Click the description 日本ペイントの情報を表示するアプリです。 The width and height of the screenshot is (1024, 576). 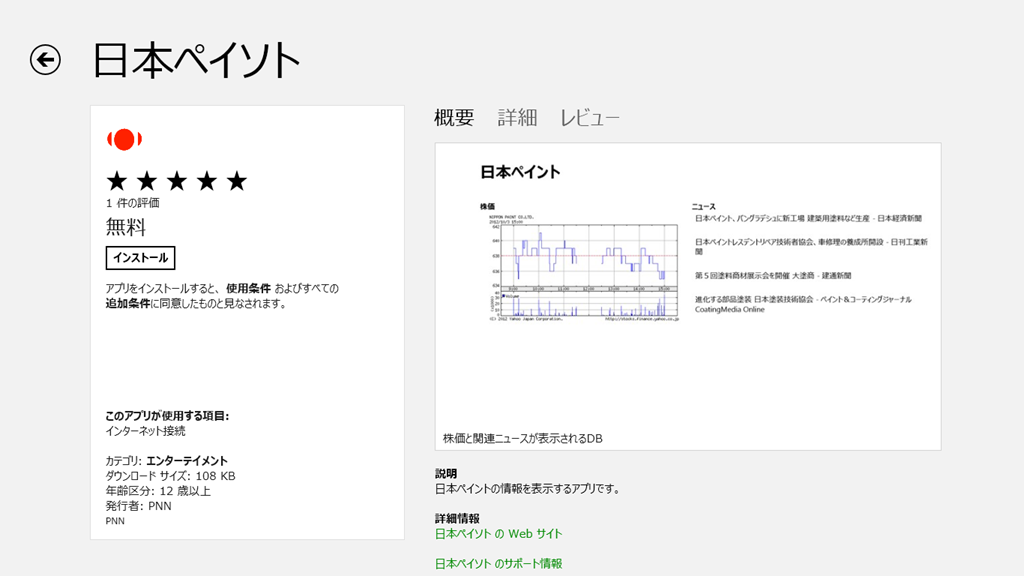coord(528,488)
